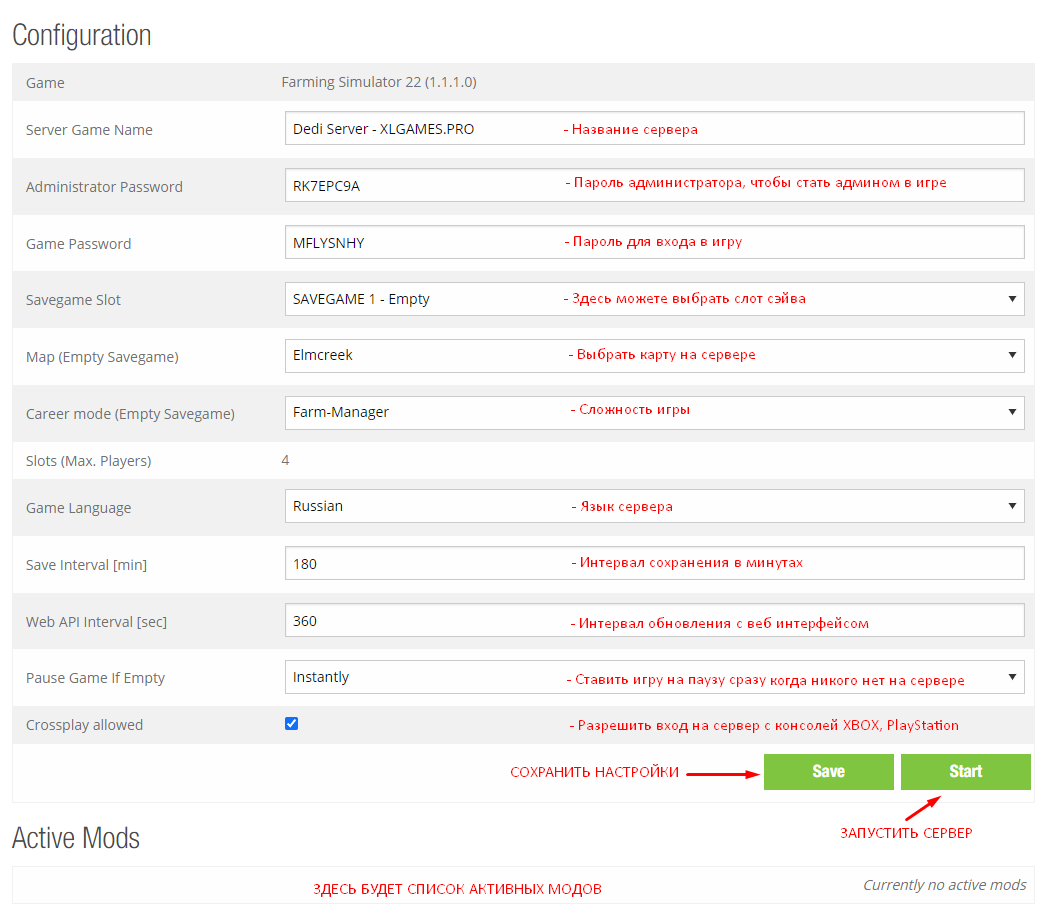The height and width of the screenshot is (919, 1058).
Task: Click the 'Server Game Name' row label
Action: click(89, 130)
